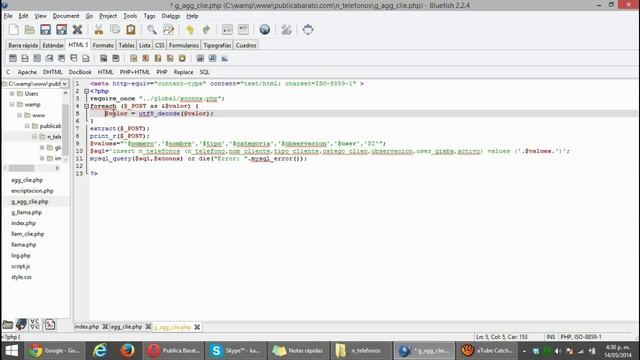Open encriptacion.php from the file list
Viewport: 640px width, 360px height.
coord(32,191)
